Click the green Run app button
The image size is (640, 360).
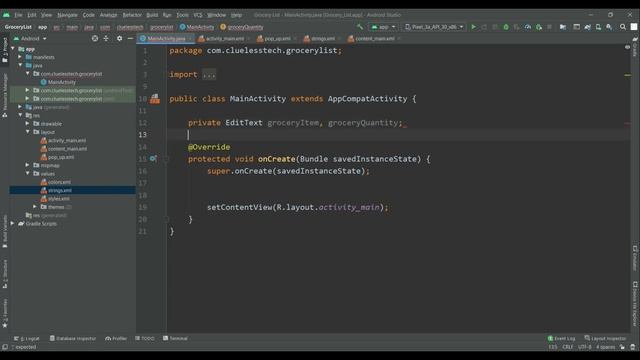tap(473, 27)
